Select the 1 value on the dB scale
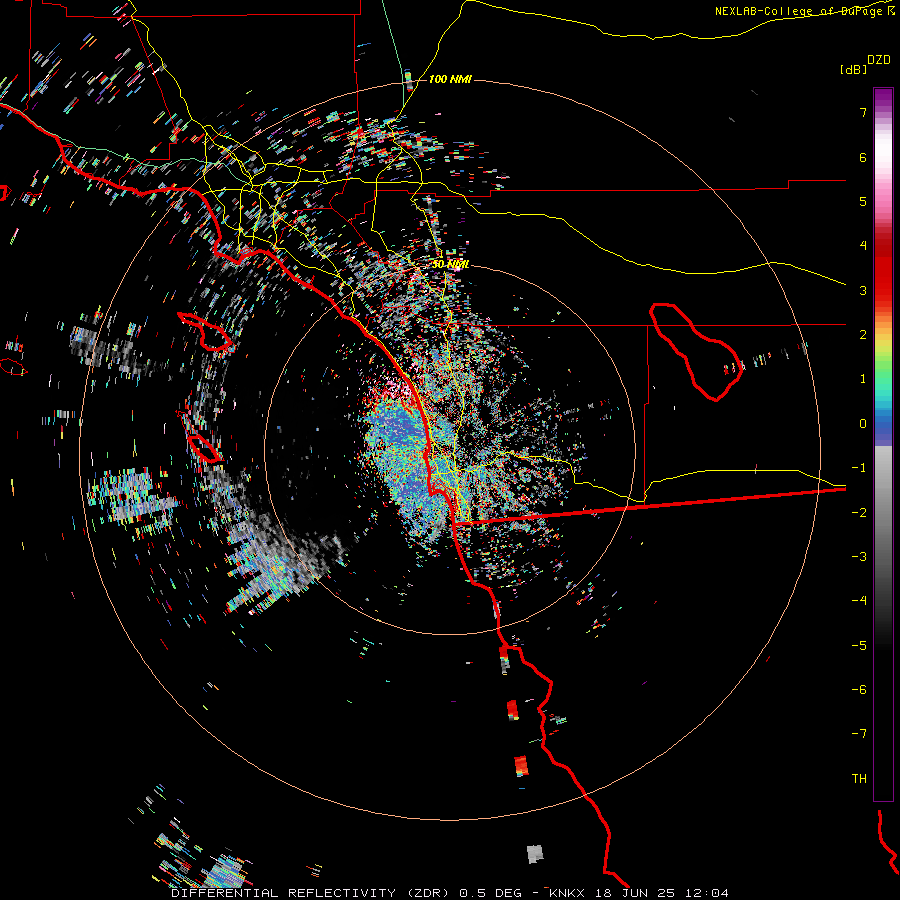Image resolution: width=900 pixels, height=900 pixels. pos(863,379)
